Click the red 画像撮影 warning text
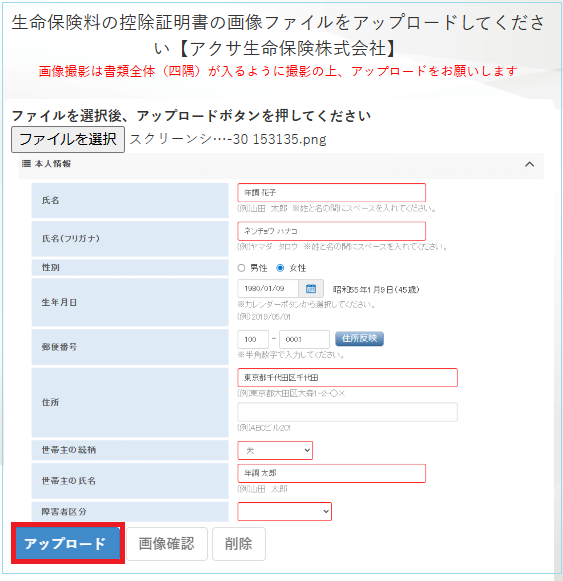Screen dimensions: 563x581 tap(278, 71)
